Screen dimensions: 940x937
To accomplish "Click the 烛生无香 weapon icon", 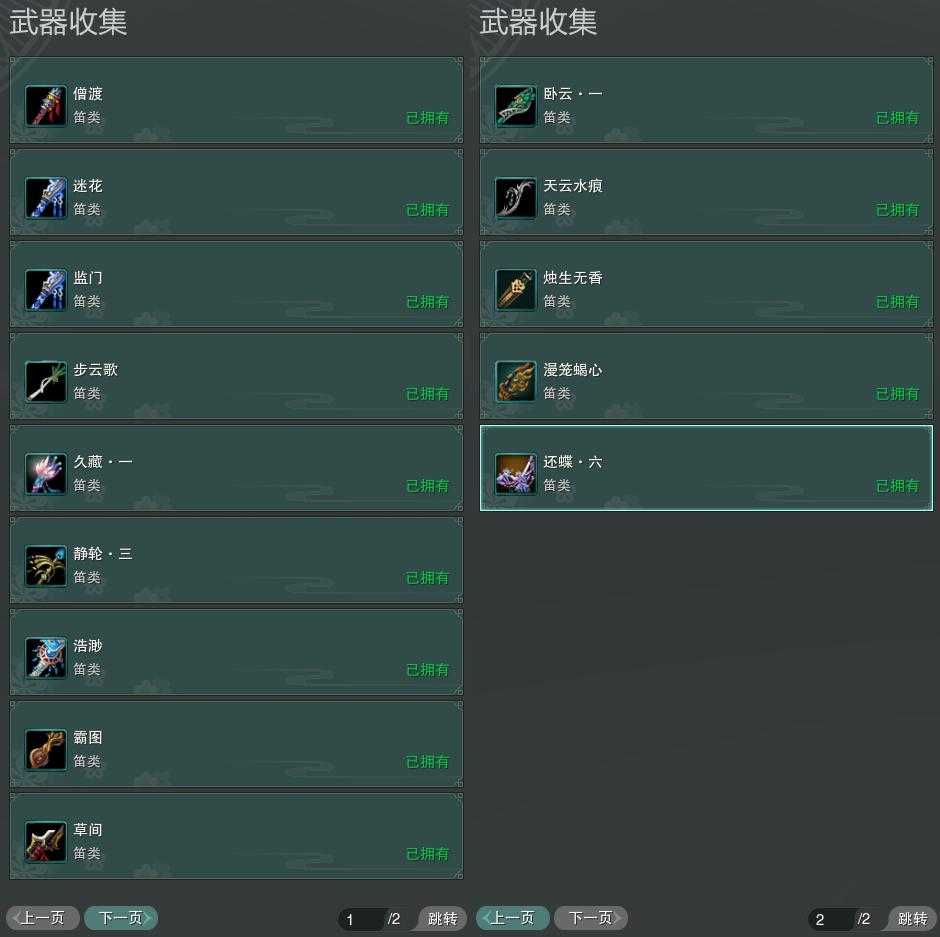I will pos(516,290).
